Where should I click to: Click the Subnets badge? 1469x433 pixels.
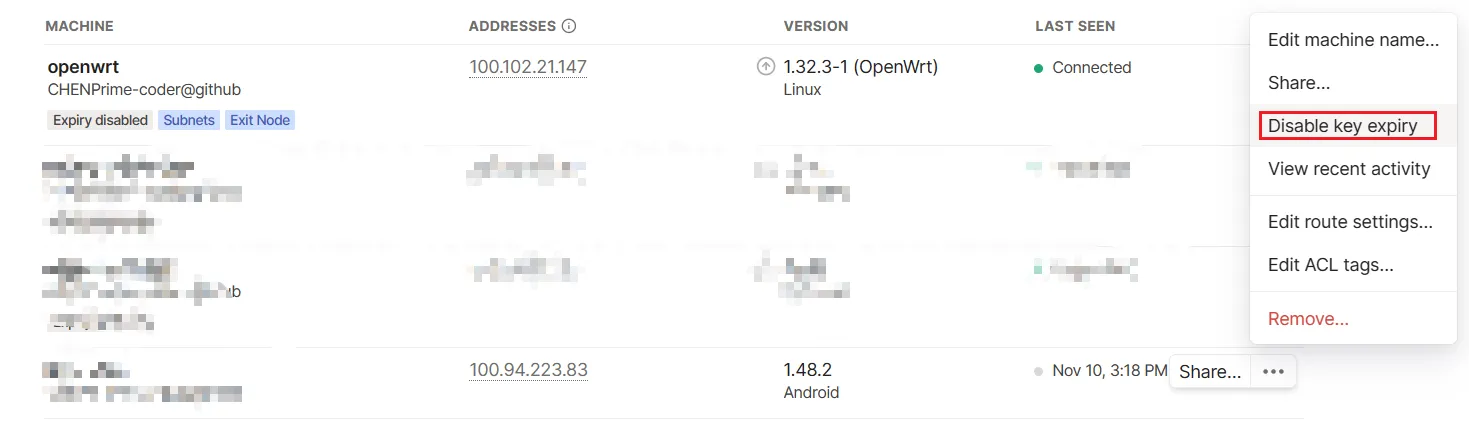pyautogui.click(x=189, y=120)
